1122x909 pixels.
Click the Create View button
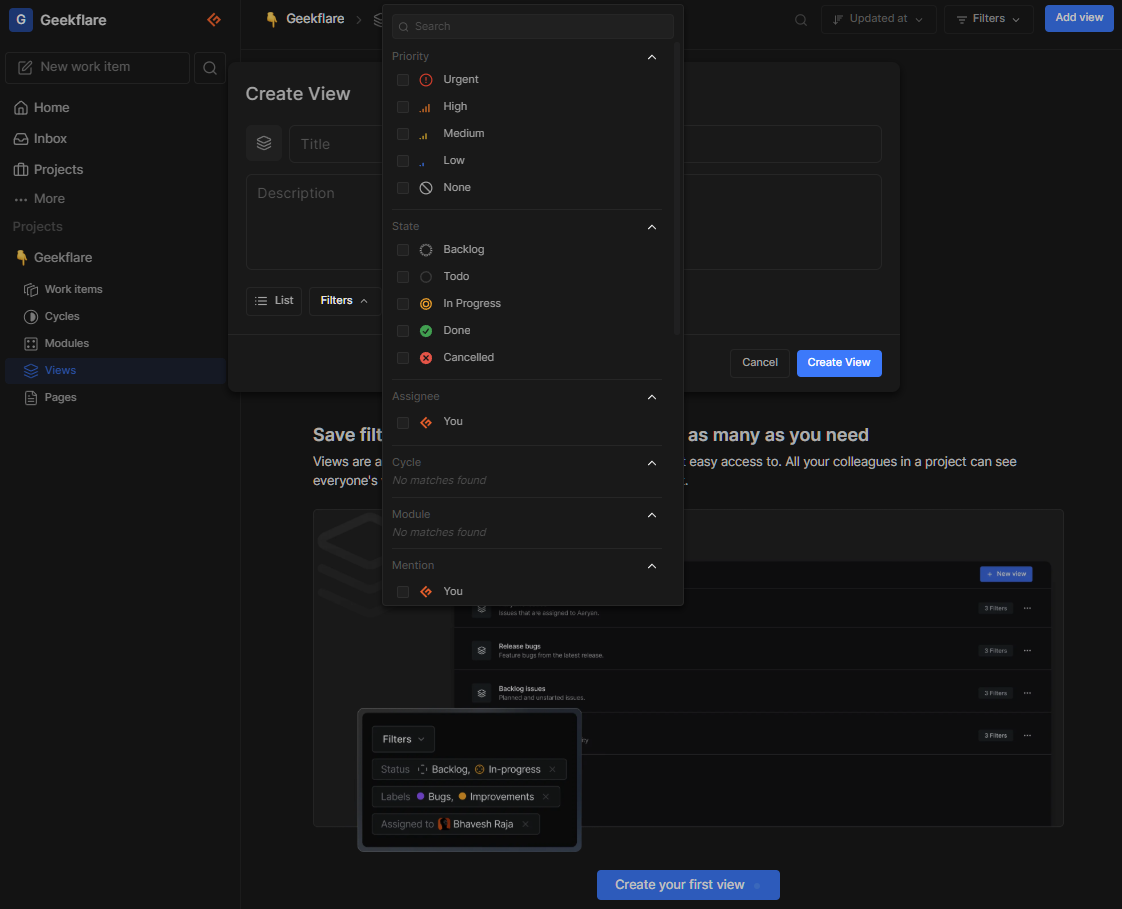pos(839,363)
